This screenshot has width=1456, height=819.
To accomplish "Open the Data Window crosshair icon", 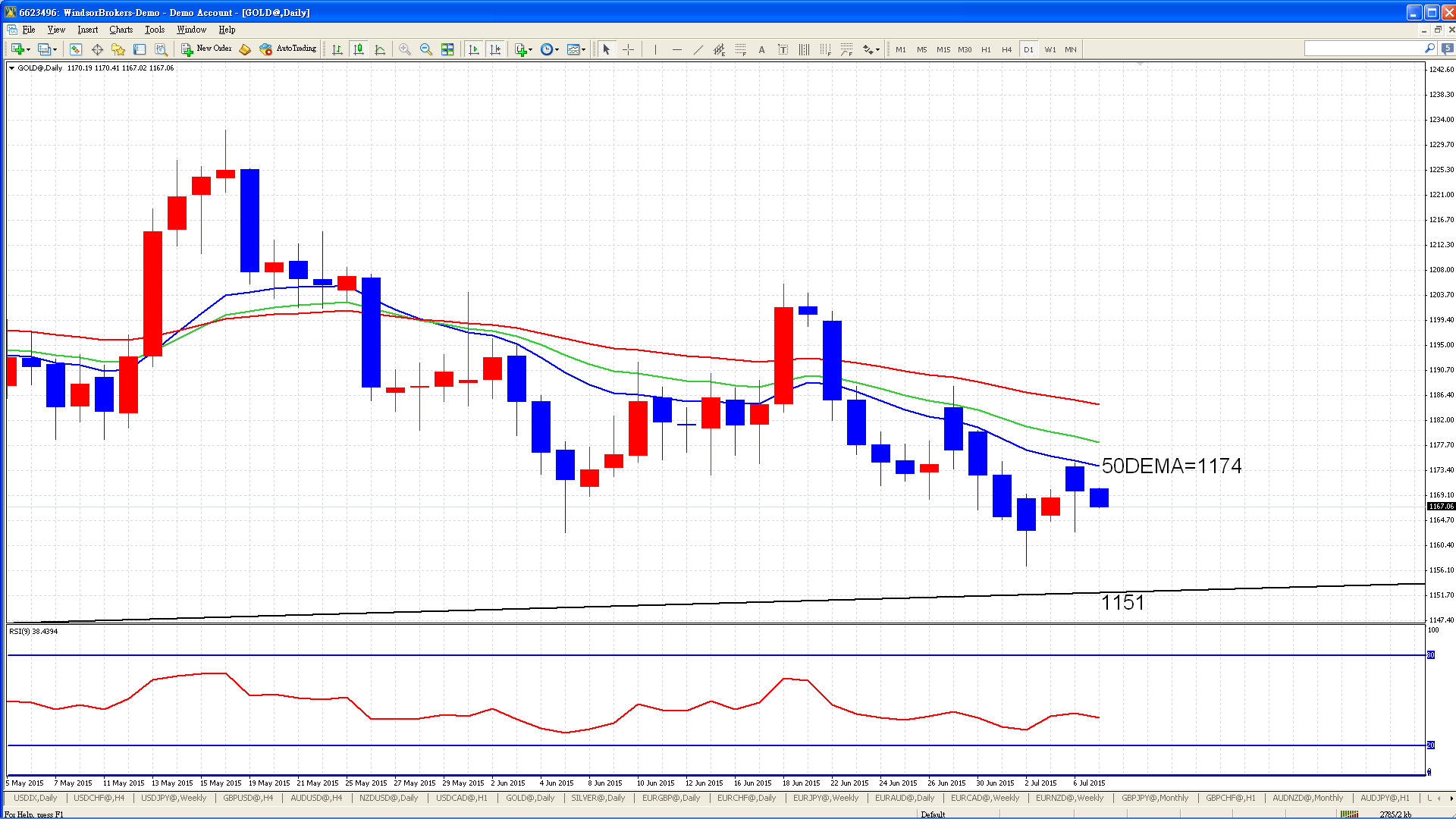I will pos(97,49).
